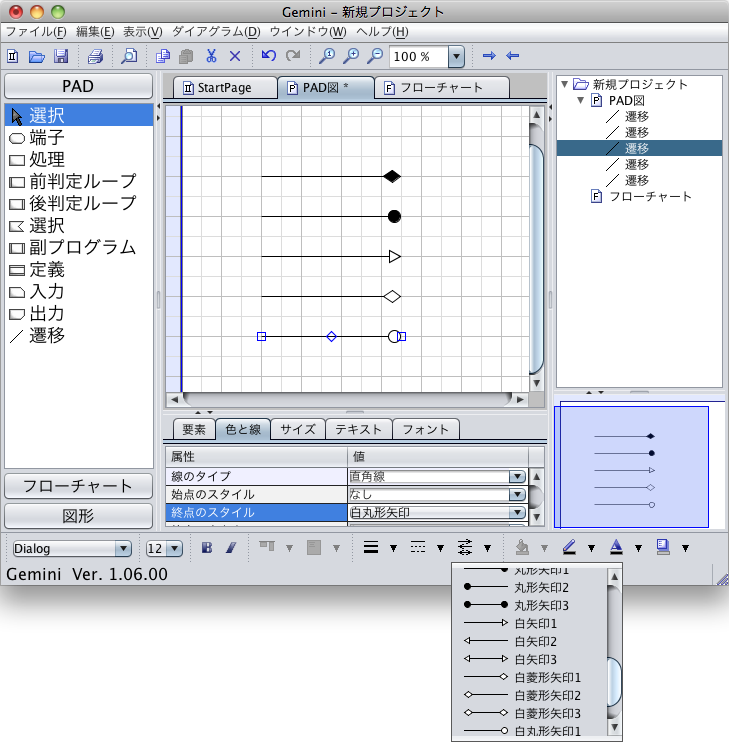Image resolution: width=729 pixels, height=742 pixels.
Task: Select the 選択 pointer tool in palette
Action: (79, 115)
